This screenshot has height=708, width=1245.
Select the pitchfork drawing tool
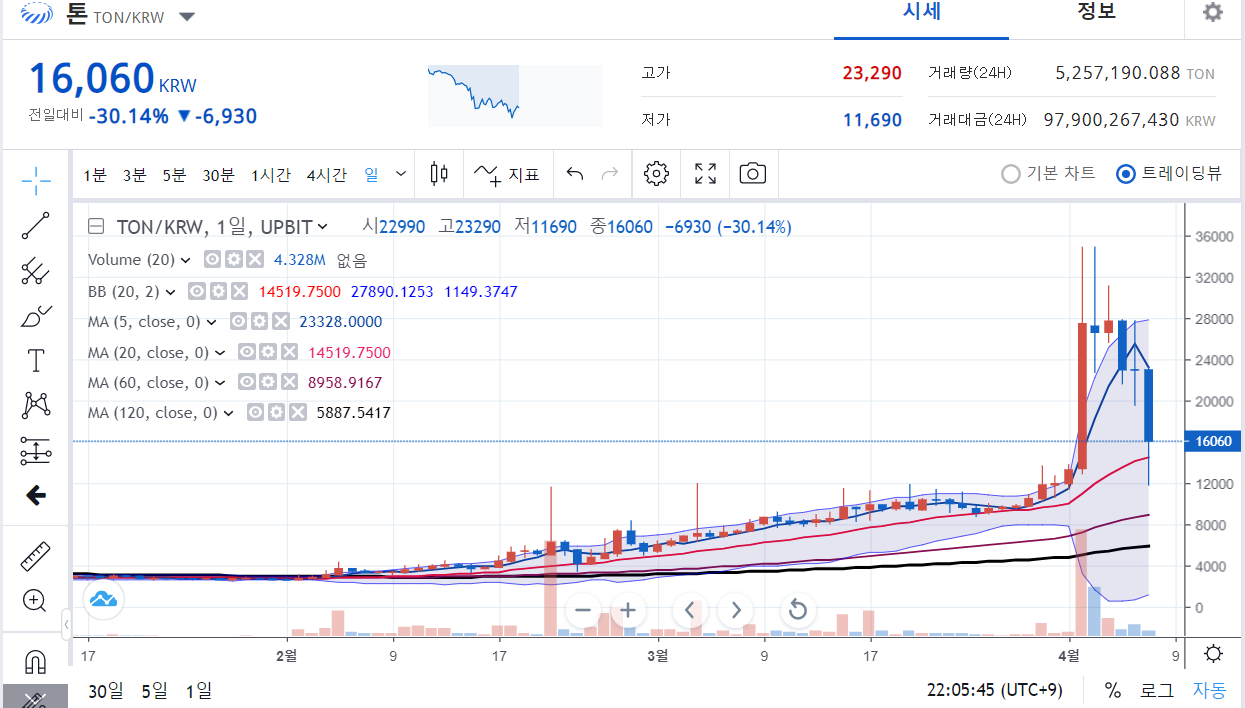[36, 270]
